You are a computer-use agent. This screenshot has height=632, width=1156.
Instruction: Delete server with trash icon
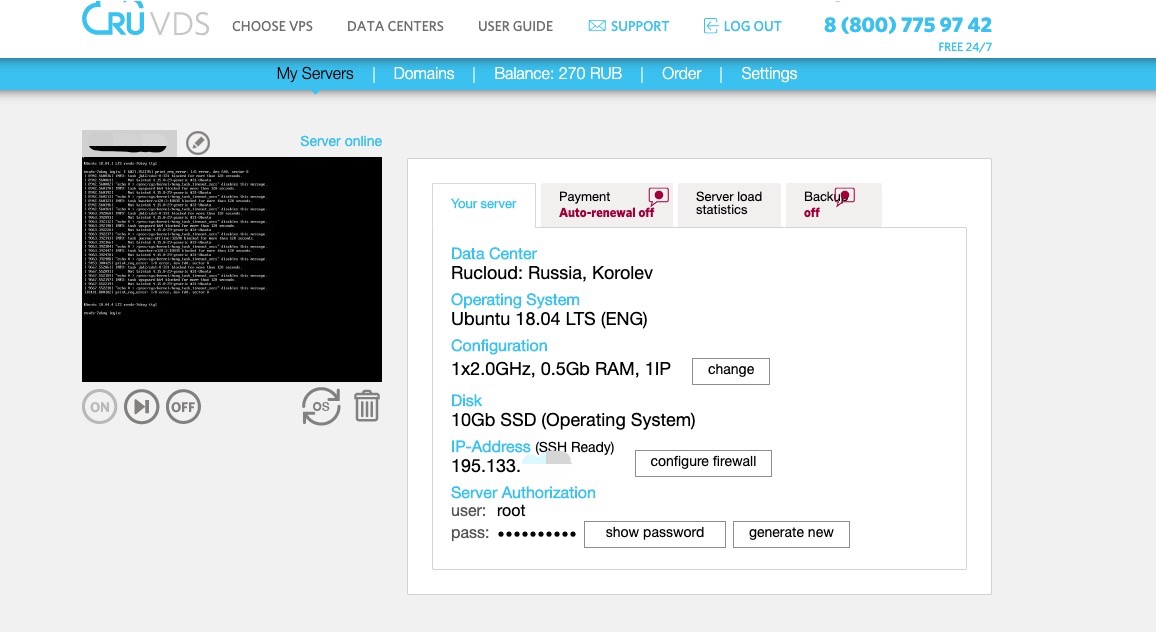pyautogui.click(x=366, y=406)
